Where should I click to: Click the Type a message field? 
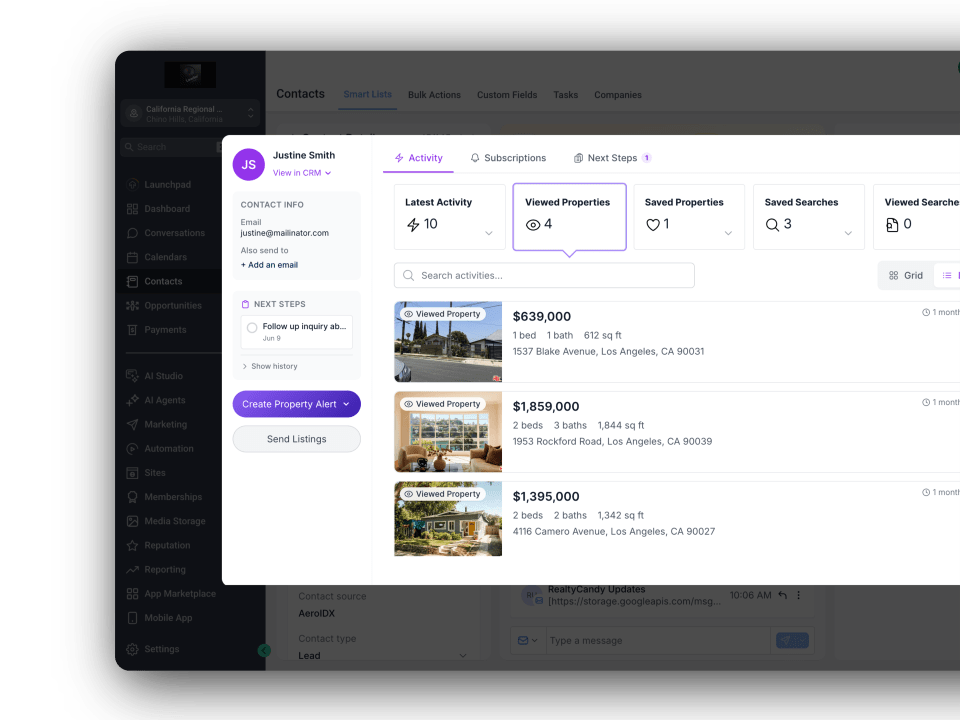click(x=658, y=640)
